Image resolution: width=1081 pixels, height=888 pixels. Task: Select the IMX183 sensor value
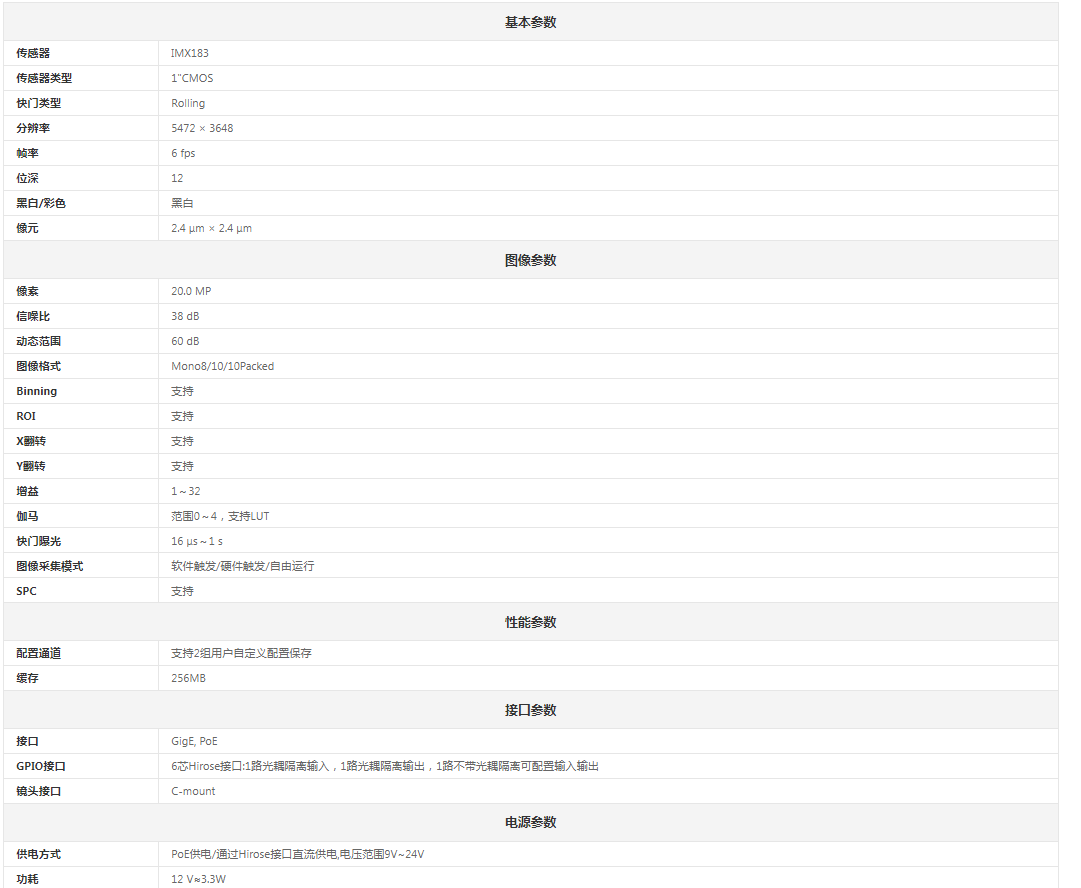click(190, 53)
